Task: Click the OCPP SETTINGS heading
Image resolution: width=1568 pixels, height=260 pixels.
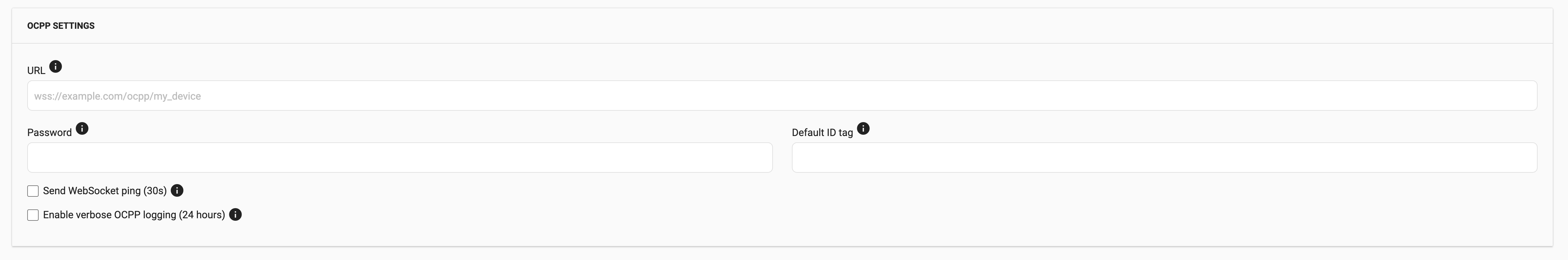Action: coord(61,26)
